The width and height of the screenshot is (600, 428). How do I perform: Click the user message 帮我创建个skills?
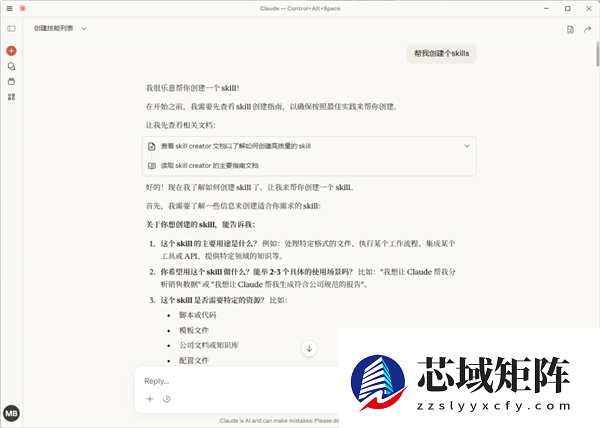pos(442,54)
